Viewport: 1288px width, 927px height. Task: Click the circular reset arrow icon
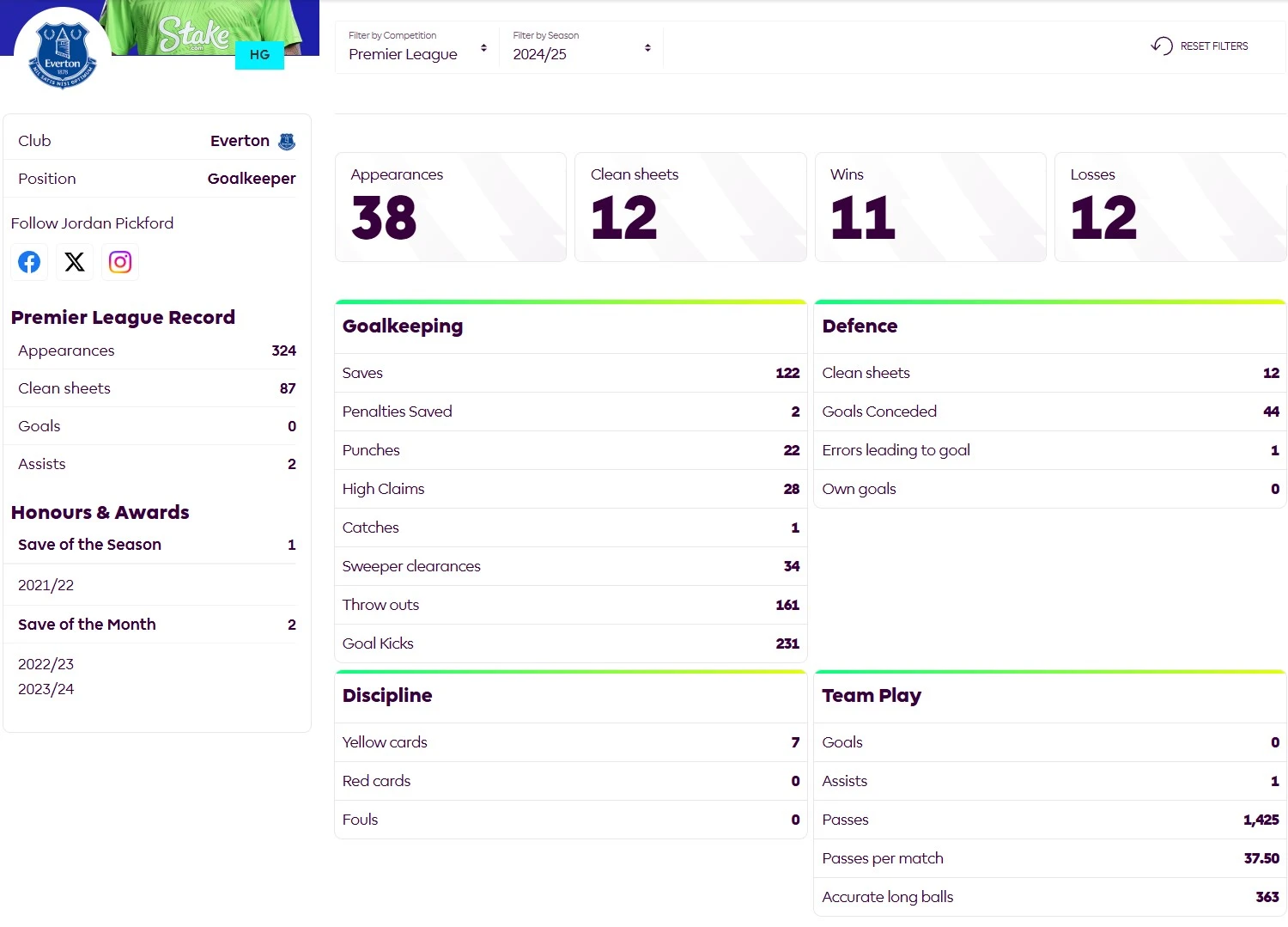click(x=1162, y=46)
